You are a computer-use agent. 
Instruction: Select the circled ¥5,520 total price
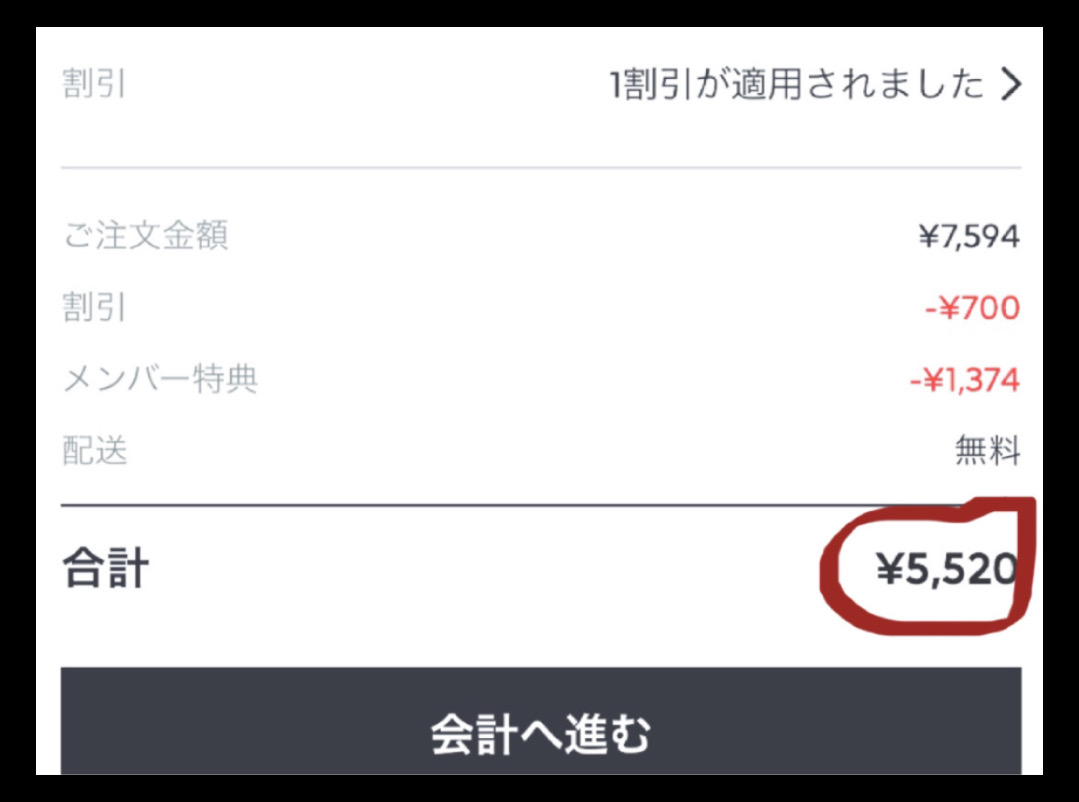coord(947,569)
